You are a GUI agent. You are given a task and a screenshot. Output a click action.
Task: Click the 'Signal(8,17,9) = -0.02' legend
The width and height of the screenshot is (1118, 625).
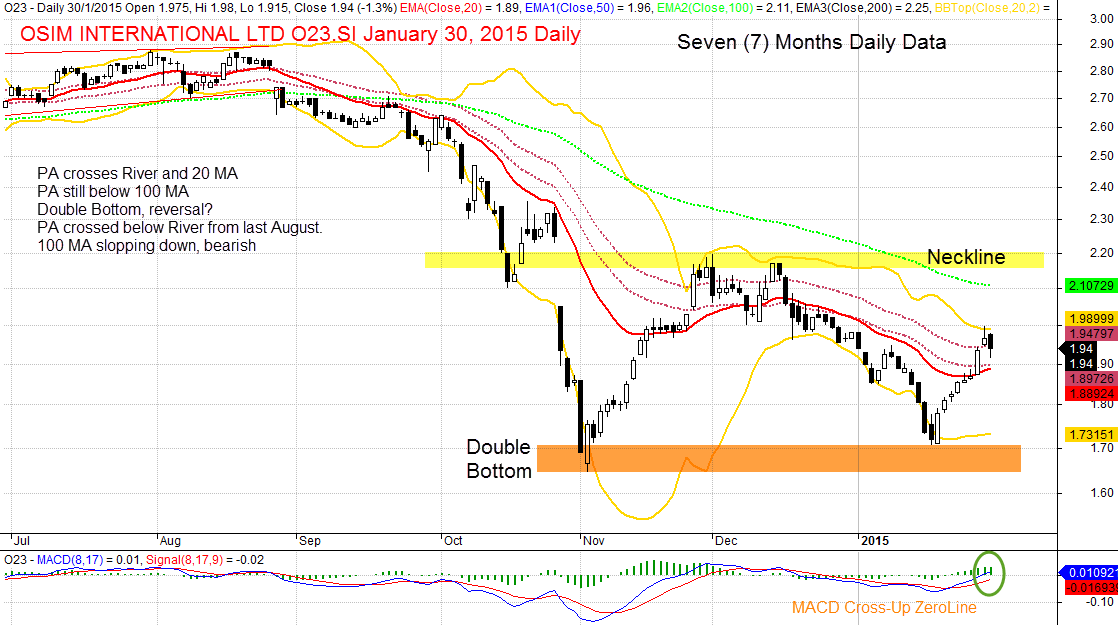(205, 560)
